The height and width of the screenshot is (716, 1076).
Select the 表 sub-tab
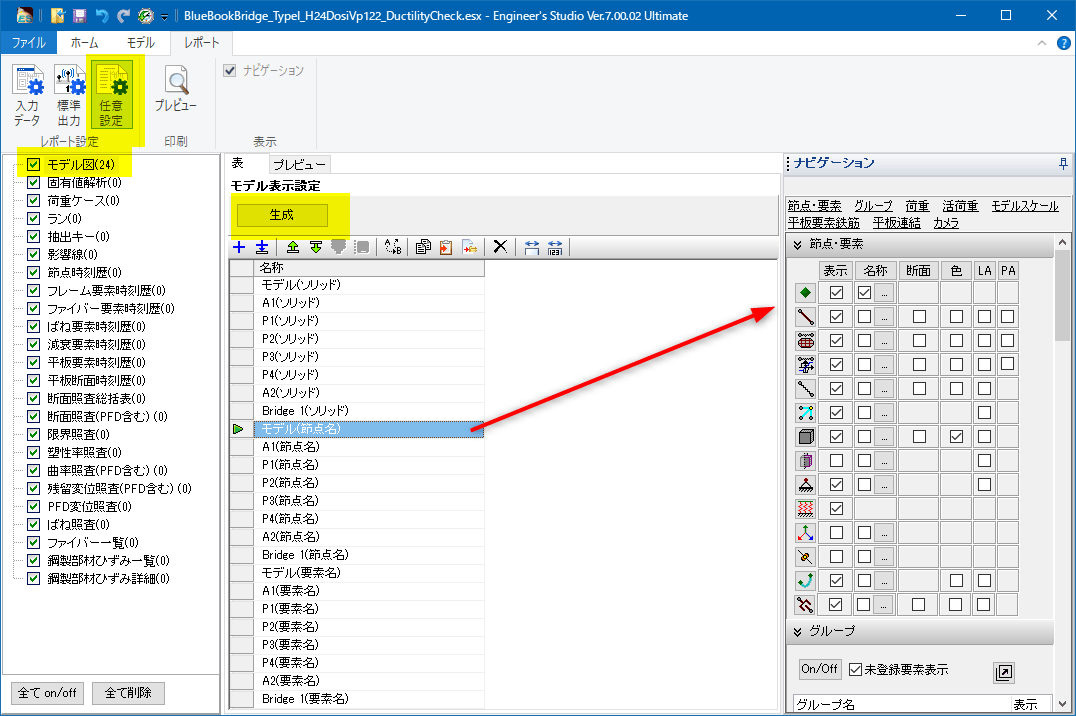pos(237,163)
